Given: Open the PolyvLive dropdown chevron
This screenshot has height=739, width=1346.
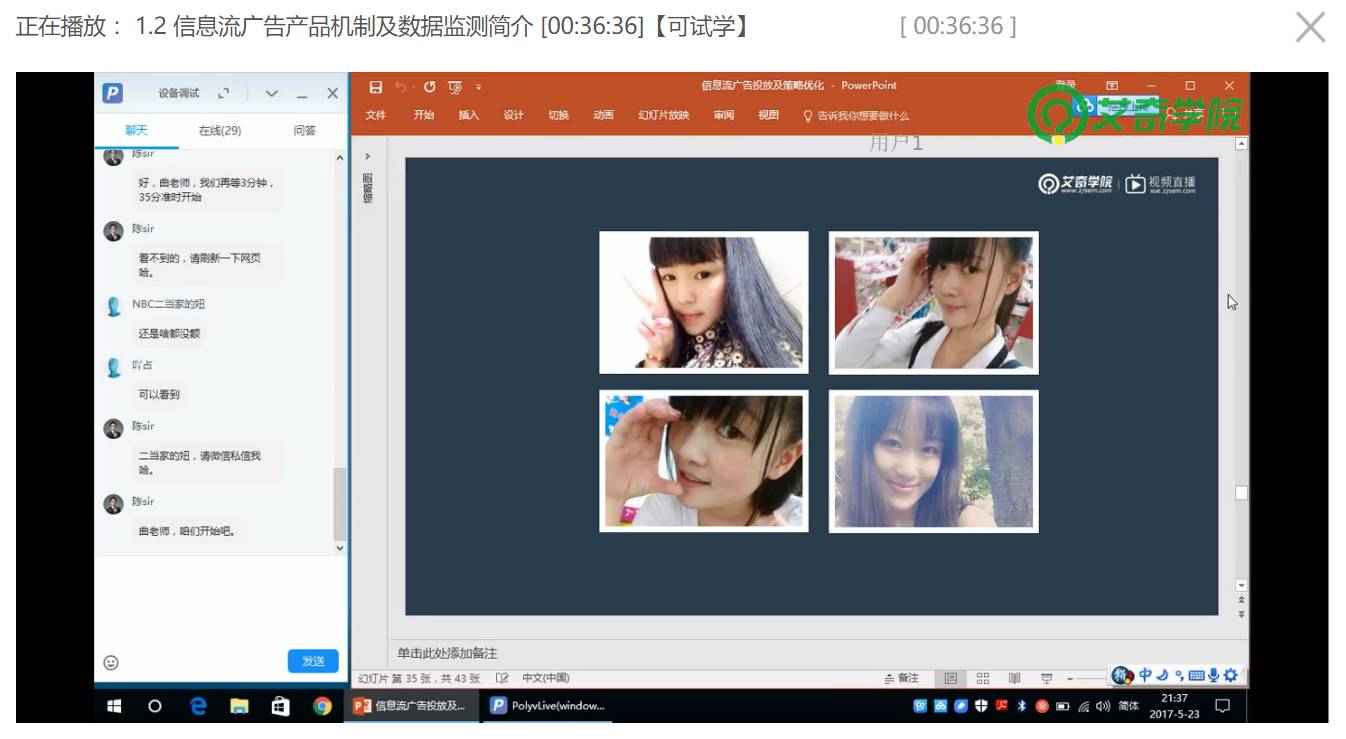Looking at the screenshot, I should [271, 93].
